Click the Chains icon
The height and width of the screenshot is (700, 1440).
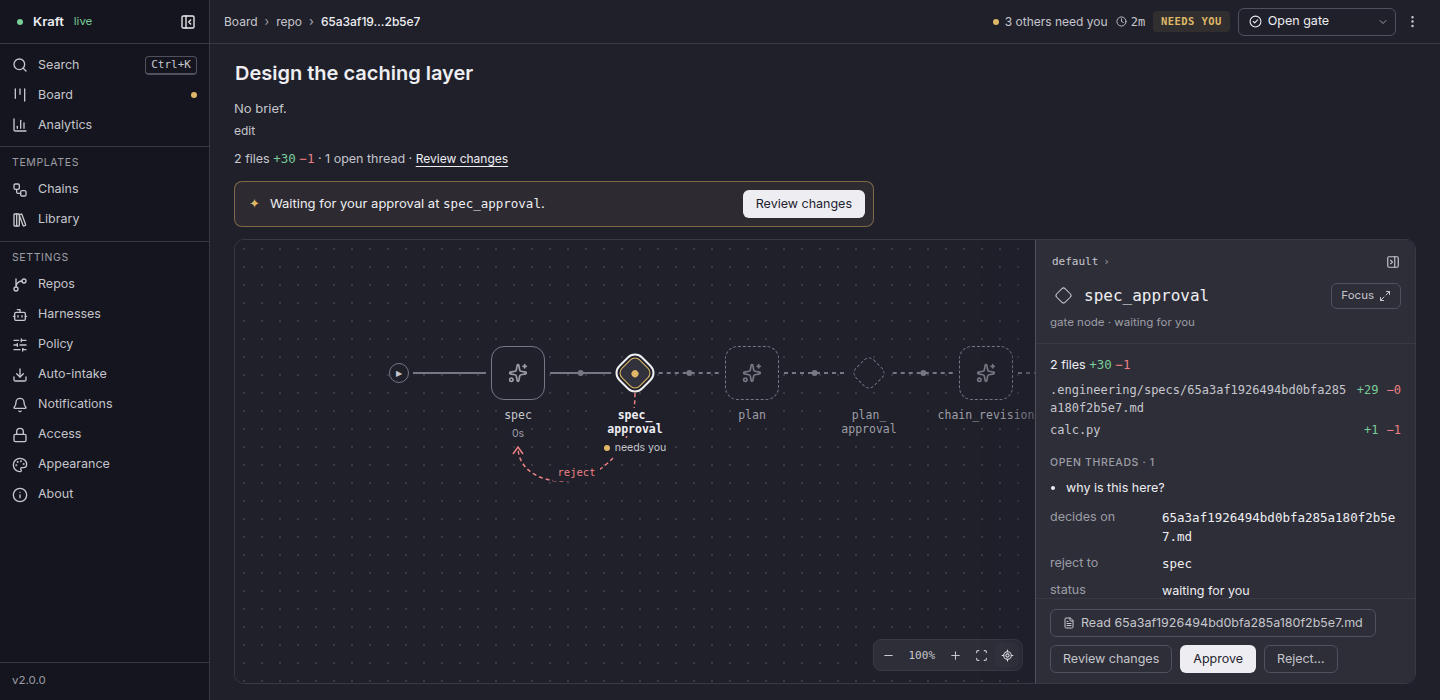(x=20, y=189)
